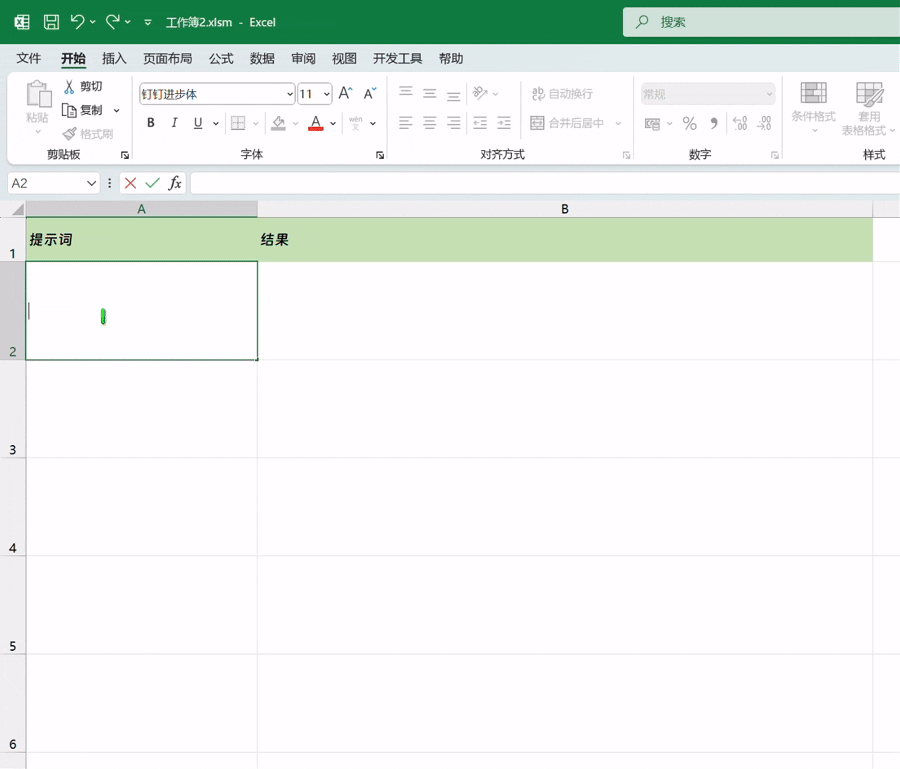Click the Save icon in title bar
Image resolution: width=900 pixels, height=769 pixels.
[51, 22]
